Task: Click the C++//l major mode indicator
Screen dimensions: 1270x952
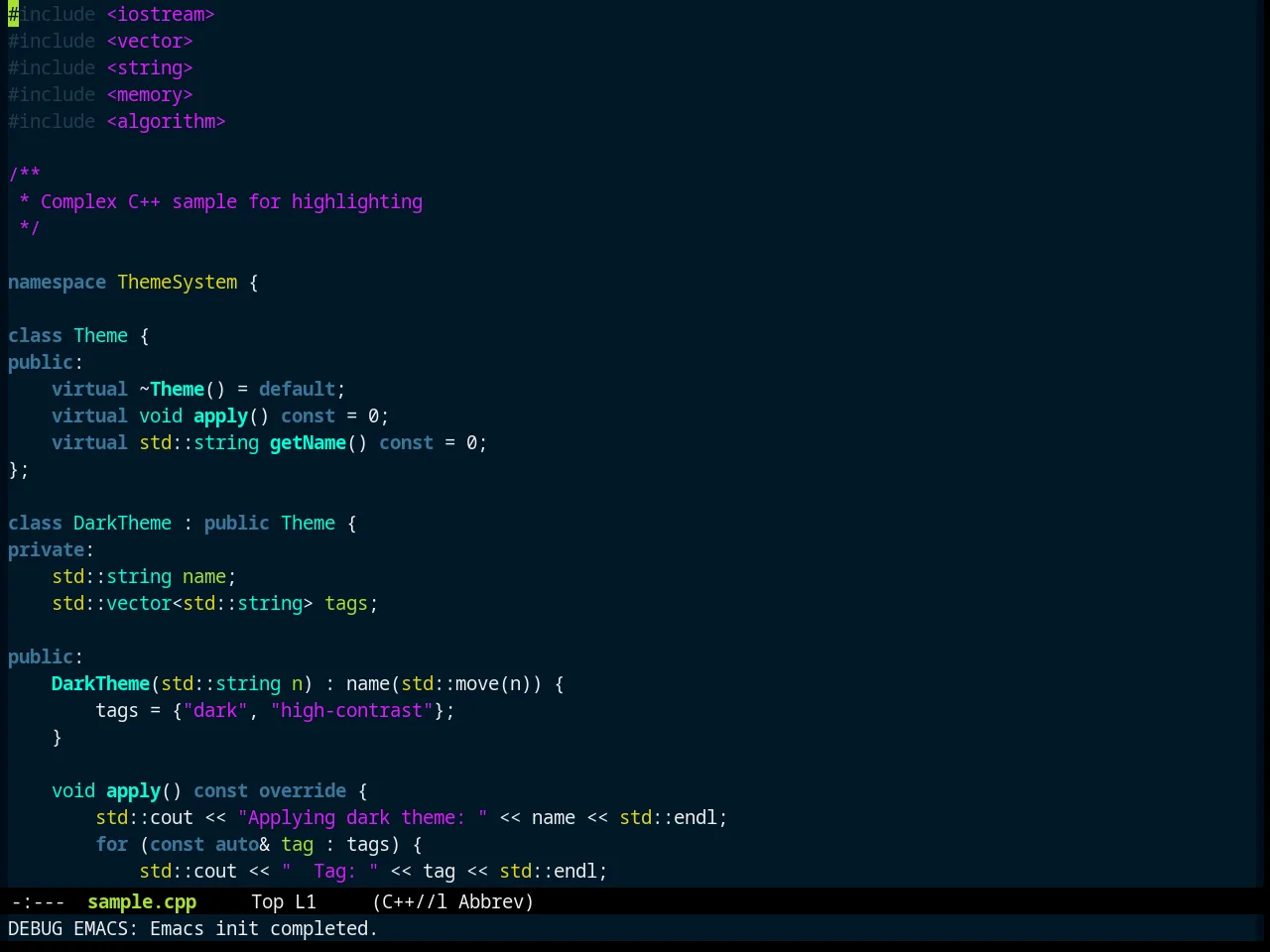Action: click(415, 901)
